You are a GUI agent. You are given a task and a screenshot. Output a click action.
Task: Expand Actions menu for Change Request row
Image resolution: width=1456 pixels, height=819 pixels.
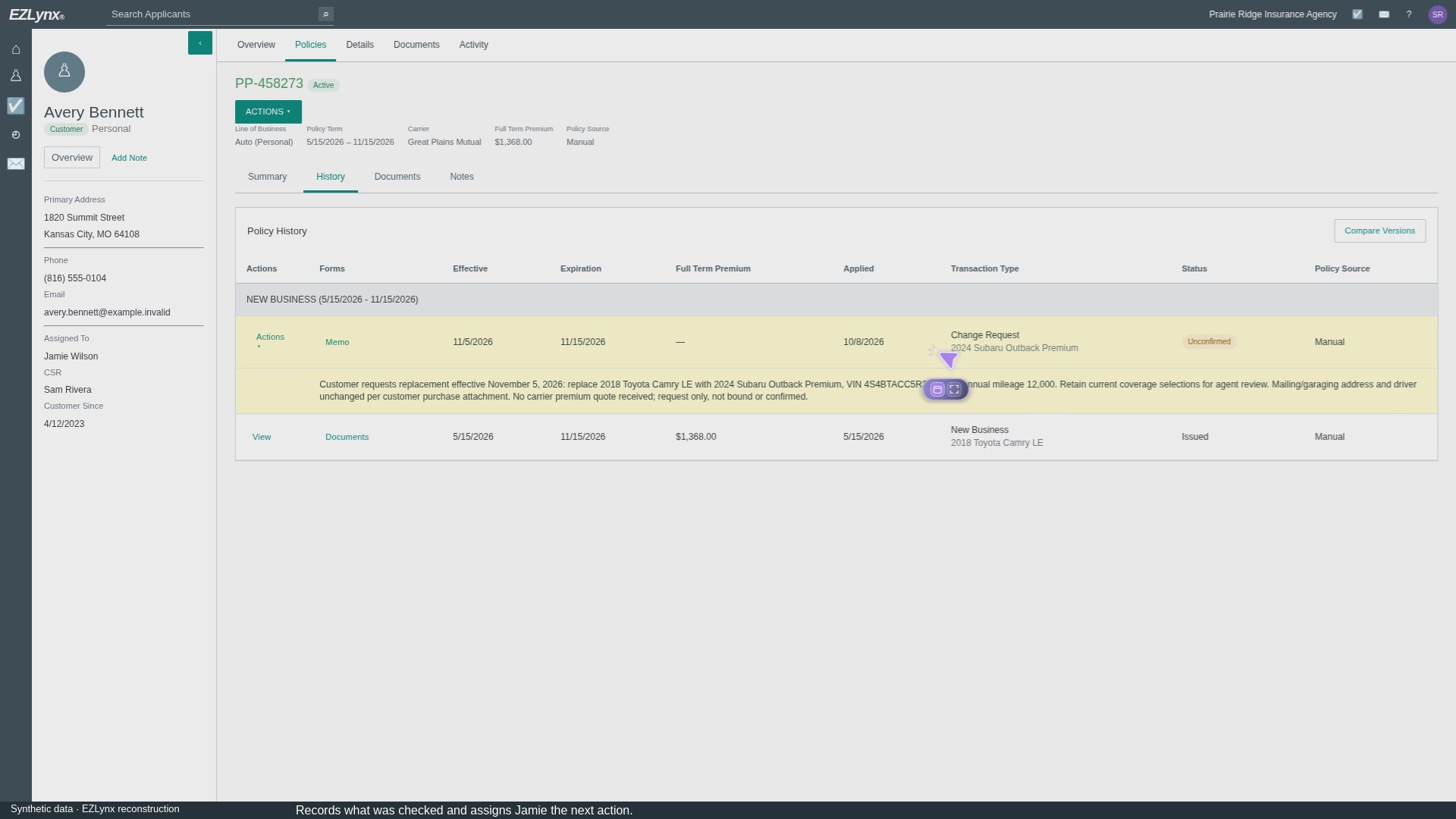(x=270, y=340)
